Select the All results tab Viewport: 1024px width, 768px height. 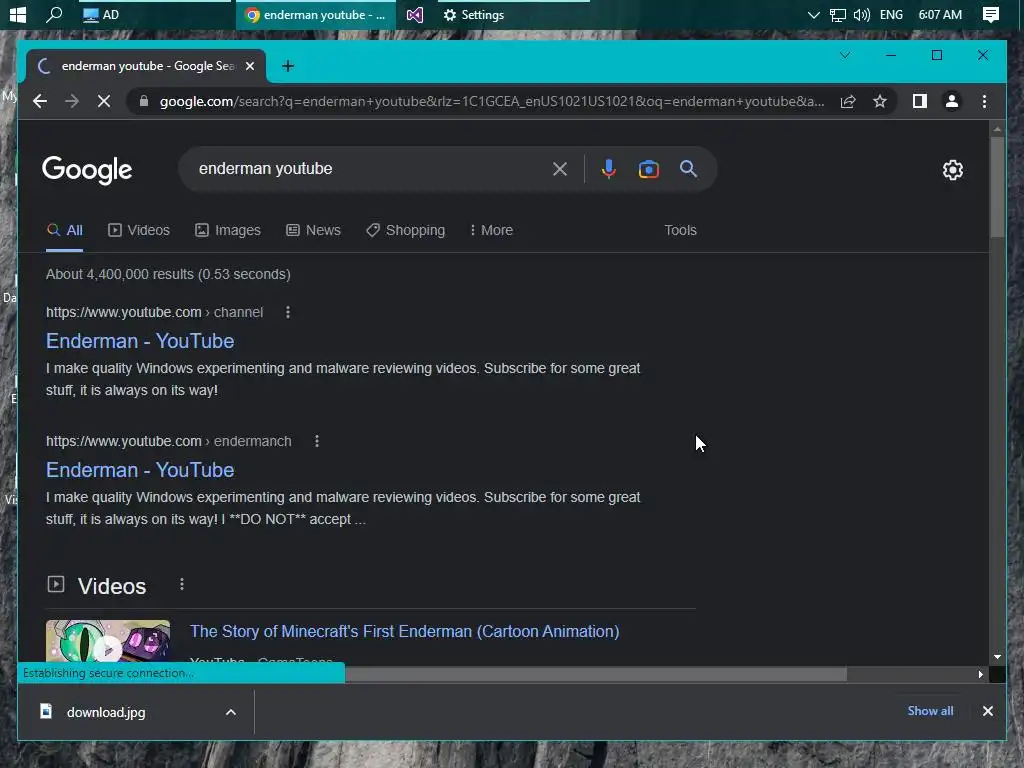pyautogui.click(x=65, y=231)
